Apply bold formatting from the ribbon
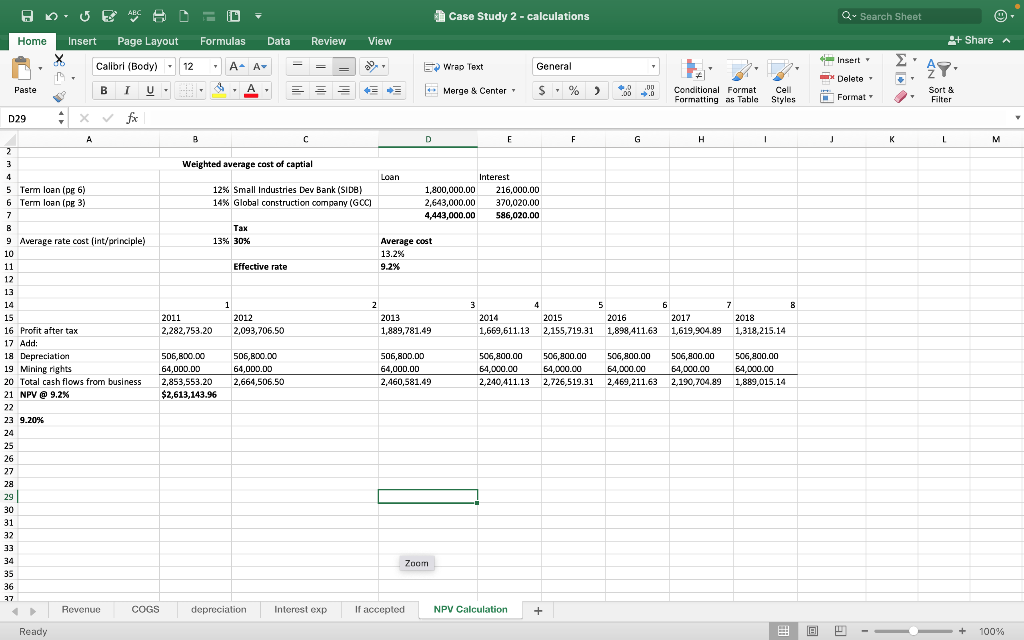The image size is (1024, 640). click(104, 90)
